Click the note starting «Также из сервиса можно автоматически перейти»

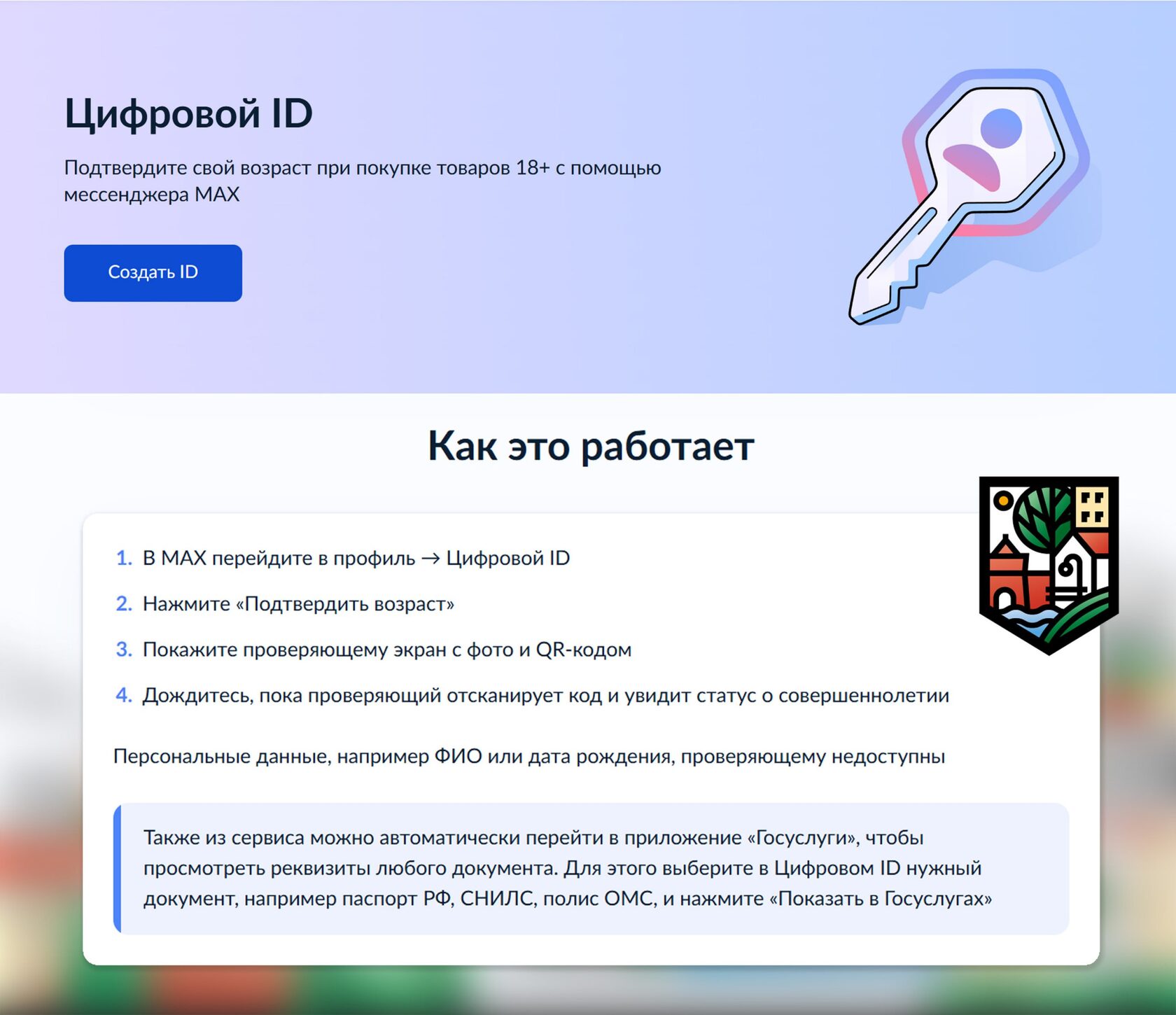pyautogui.click(x=591, y=868)
